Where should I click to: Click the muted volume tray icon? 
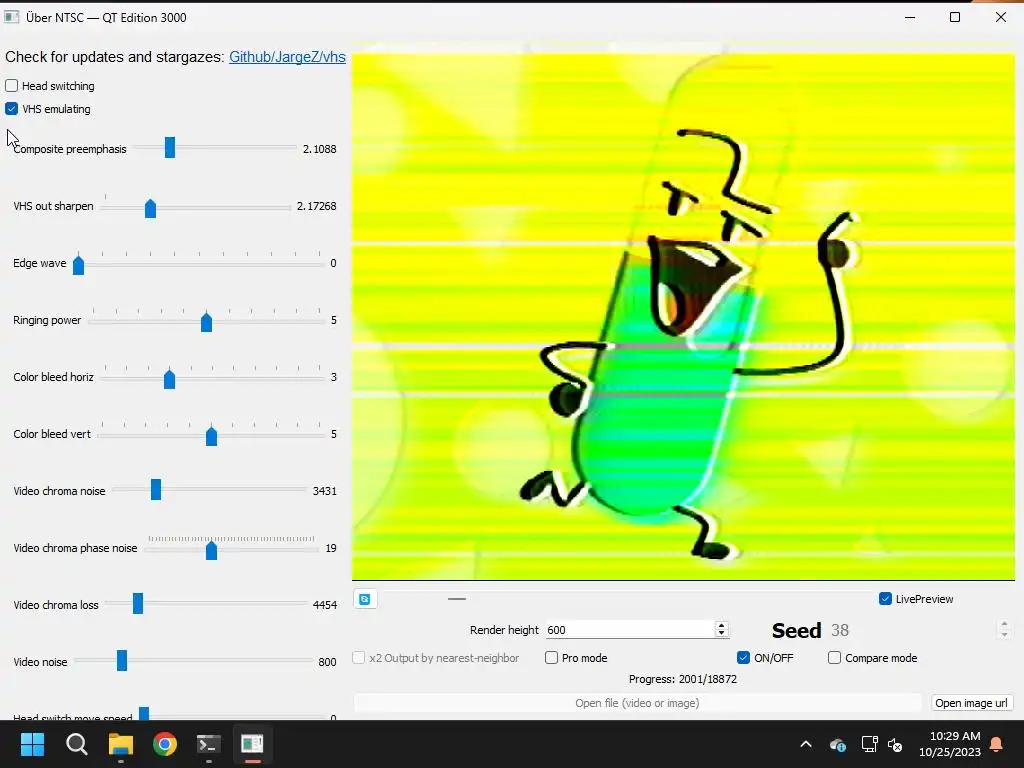(x=895, y=744)
